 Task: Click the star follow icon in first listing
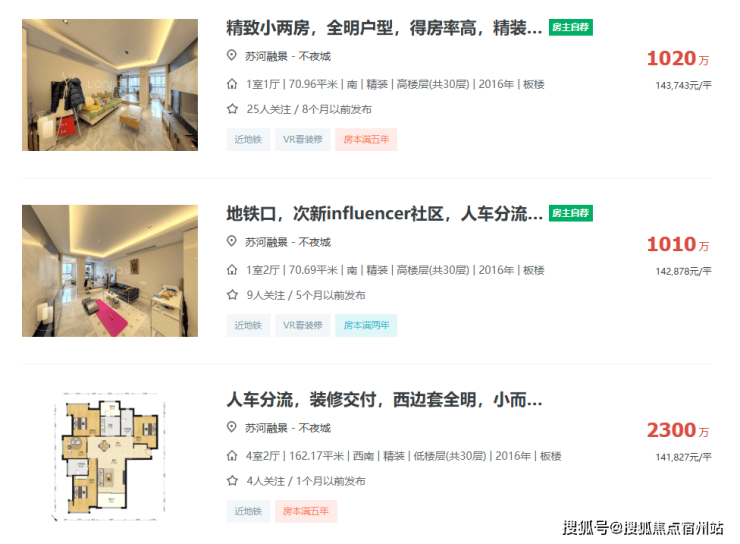click(232, 109)
